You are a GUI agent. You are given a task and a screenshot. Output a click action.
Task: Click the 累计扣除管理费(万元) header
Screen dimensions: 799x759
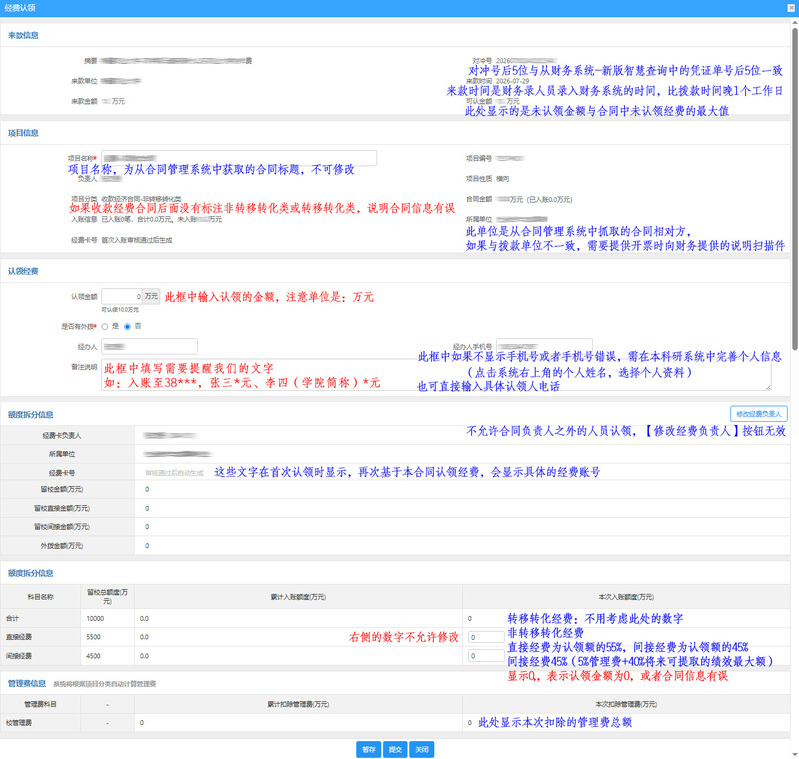coord(298,704)
